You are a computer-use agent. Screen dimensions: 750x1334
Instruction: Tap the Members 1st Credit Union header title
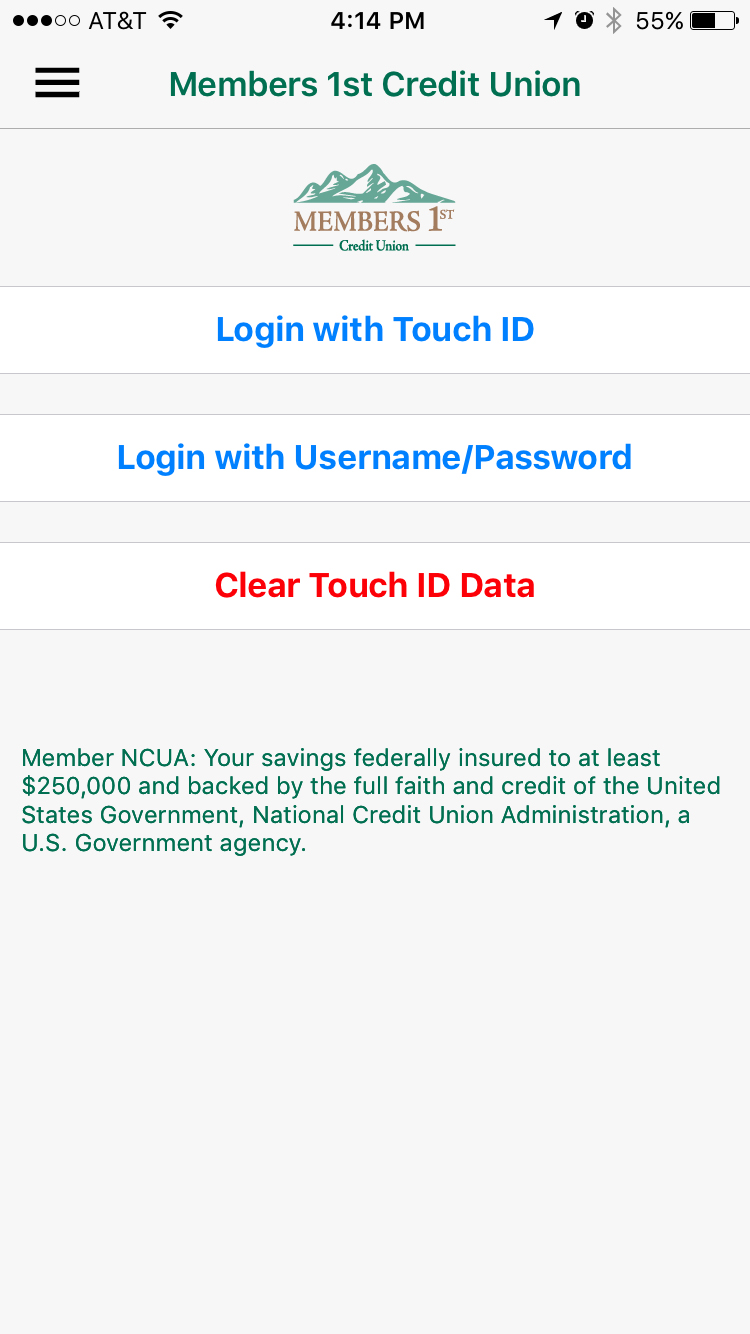pos(375,84)
